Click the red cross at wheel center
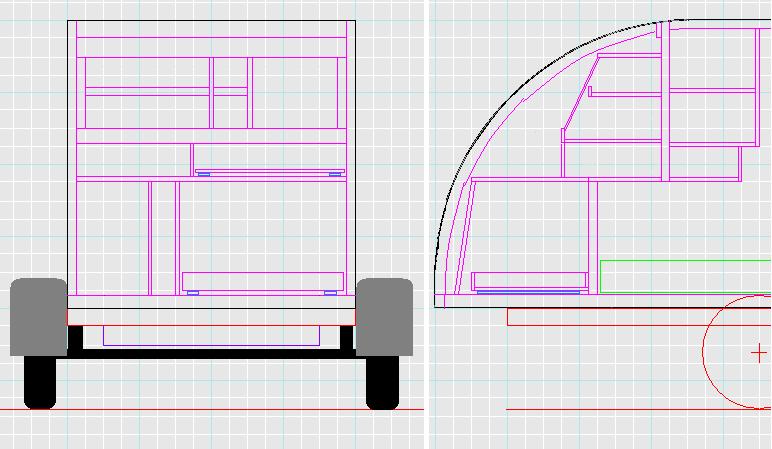772x449 pixels. 760,353
